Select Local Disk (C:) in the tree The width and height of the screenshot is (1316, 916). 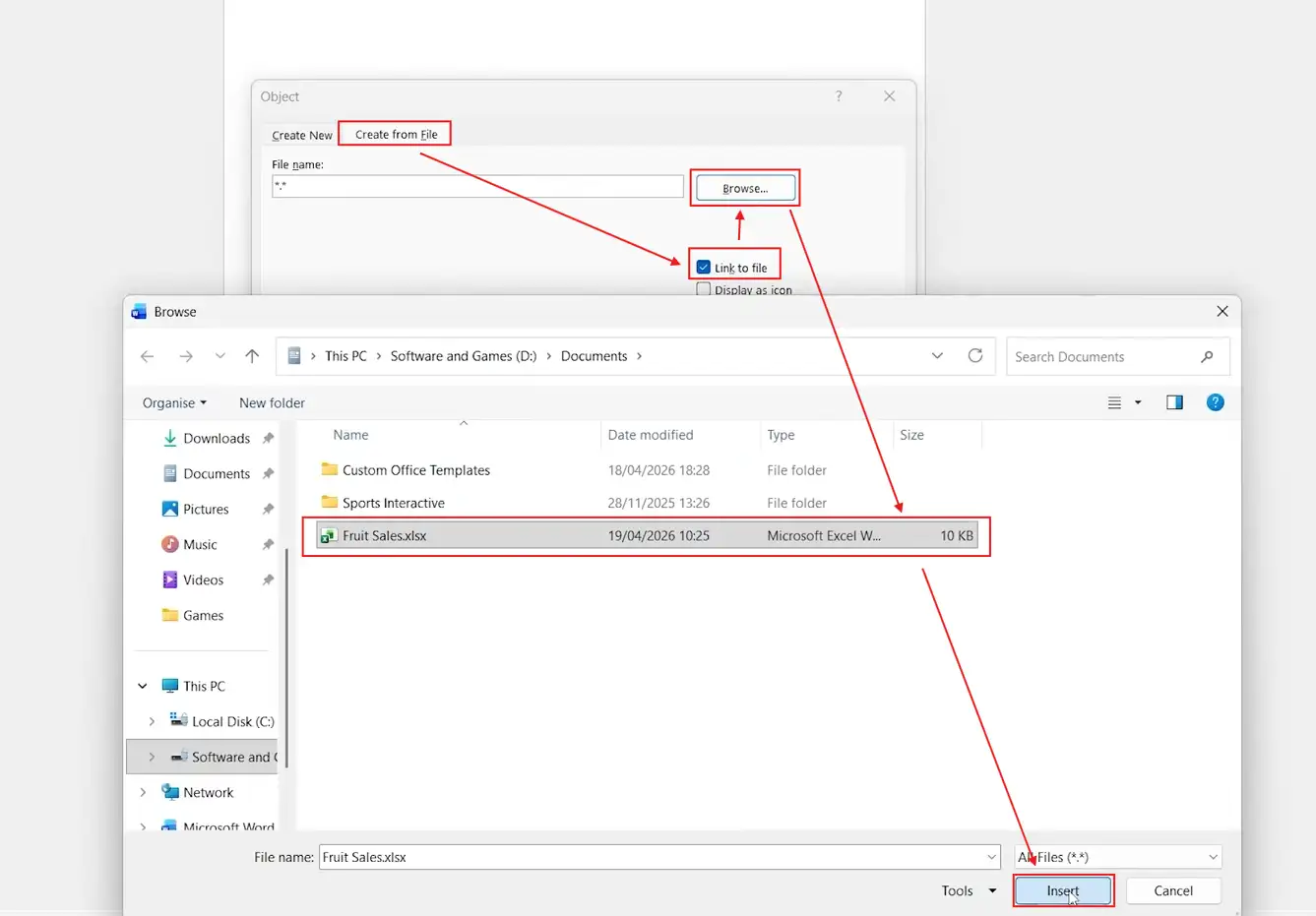point(232,721)
